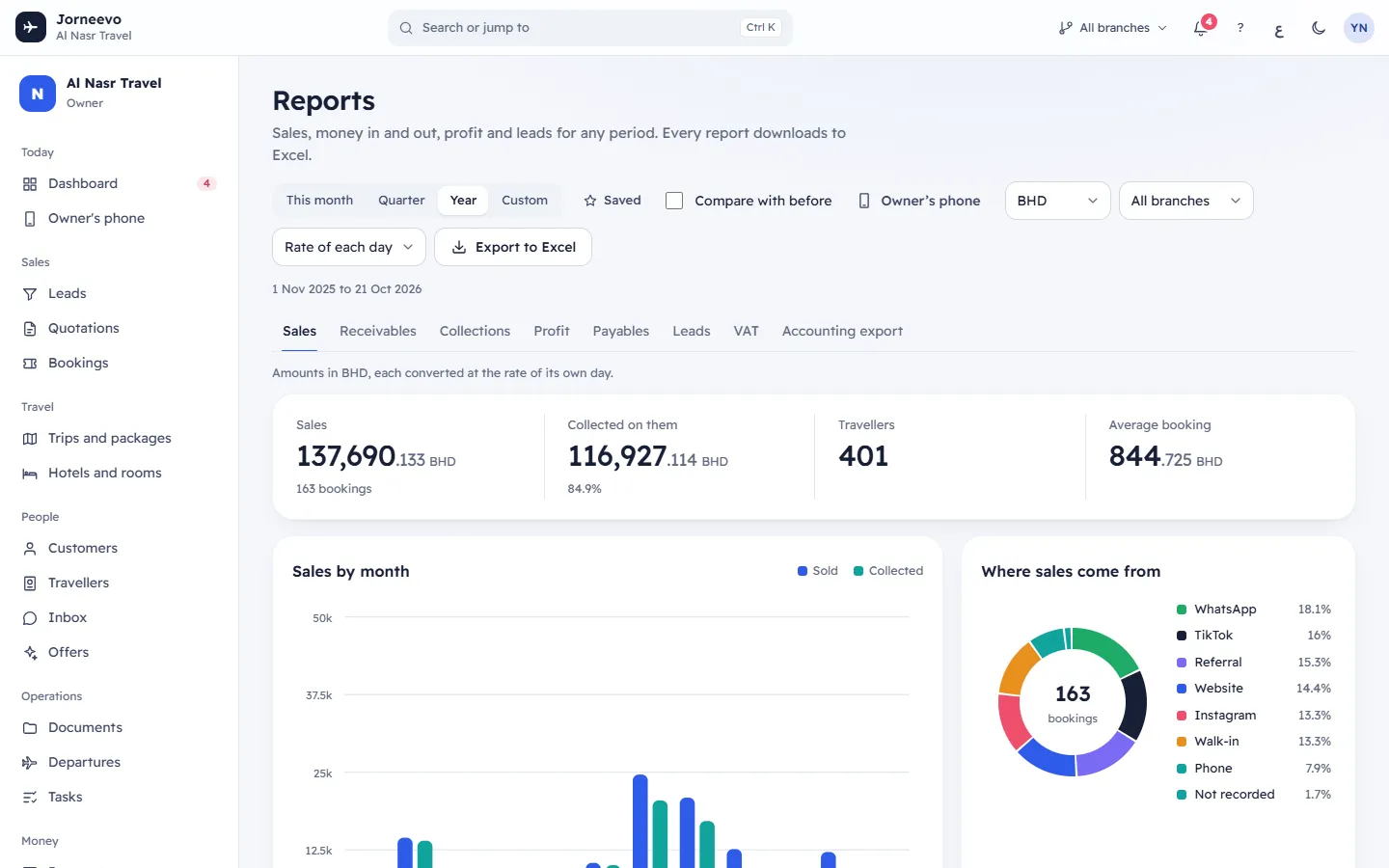Open the notifications bell icon
This screenshot has width=1389, height=868.
click(1201, 28)
